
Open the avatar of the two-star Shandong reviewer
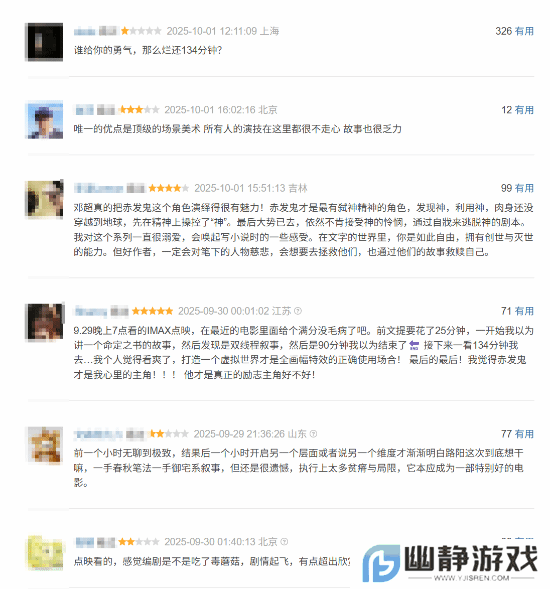pyautogui.click(x=45, y=444)
